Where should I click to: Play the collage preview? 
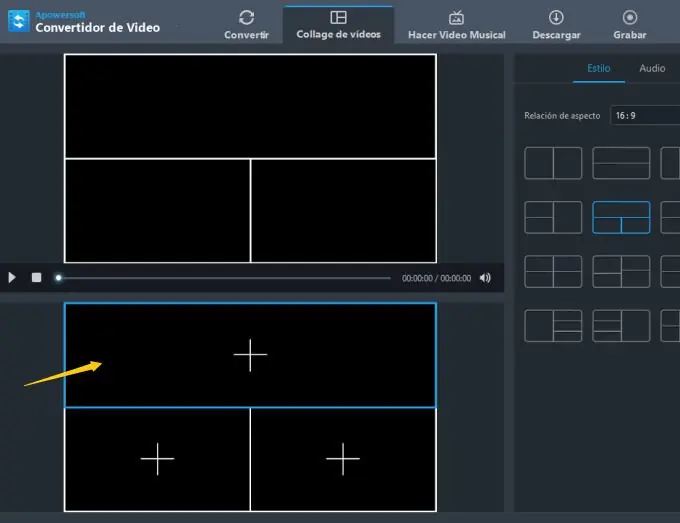click(x=12, y=278)
